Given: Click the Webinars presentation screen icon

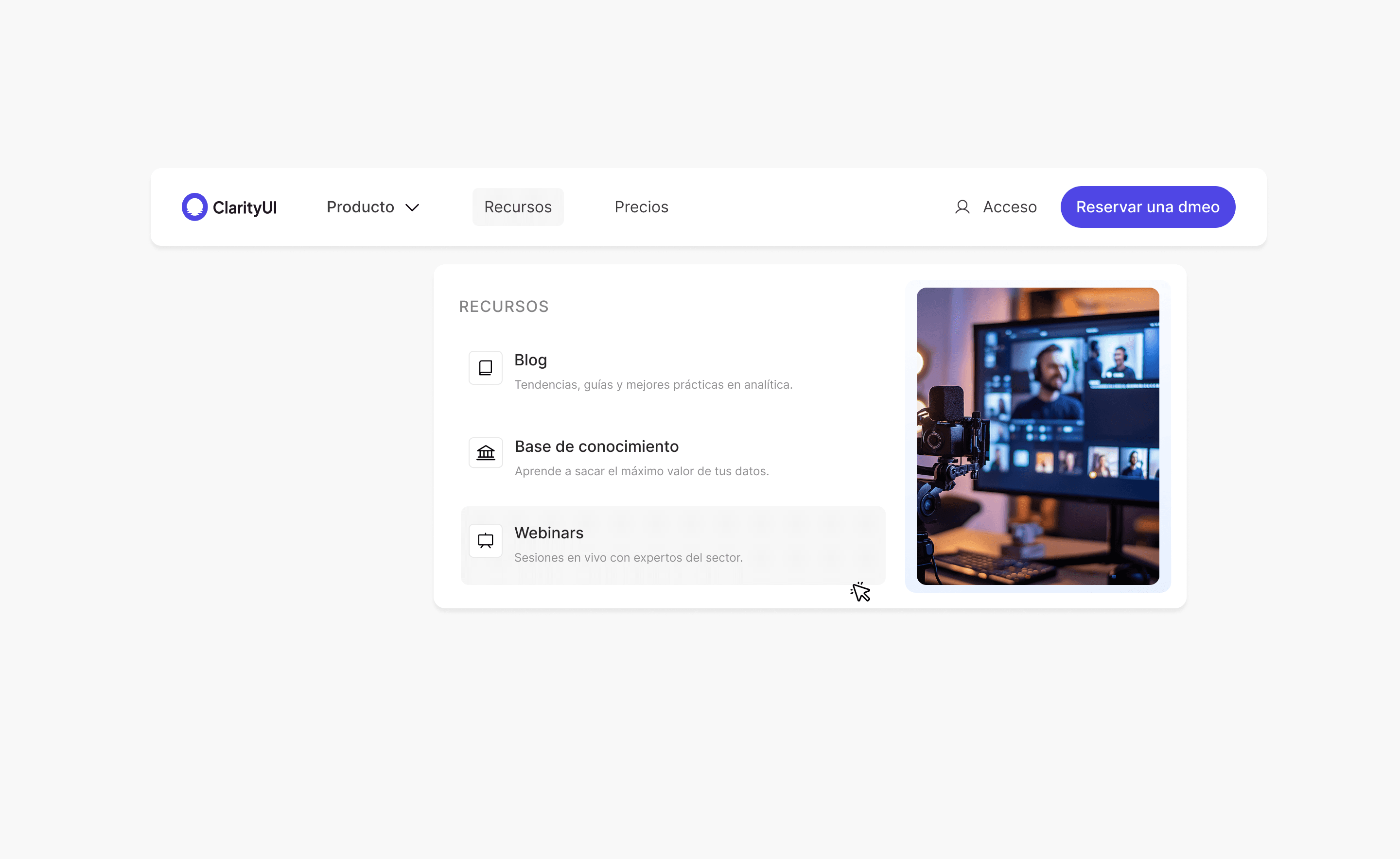Looking at the screenshot, I should tap(486, 540).
